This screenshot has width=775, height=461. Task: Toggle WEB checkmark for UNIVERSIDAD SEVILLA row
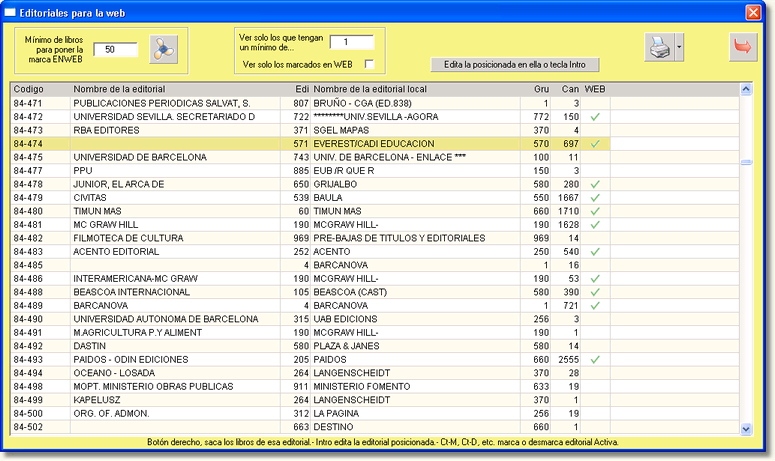(595, 117)
